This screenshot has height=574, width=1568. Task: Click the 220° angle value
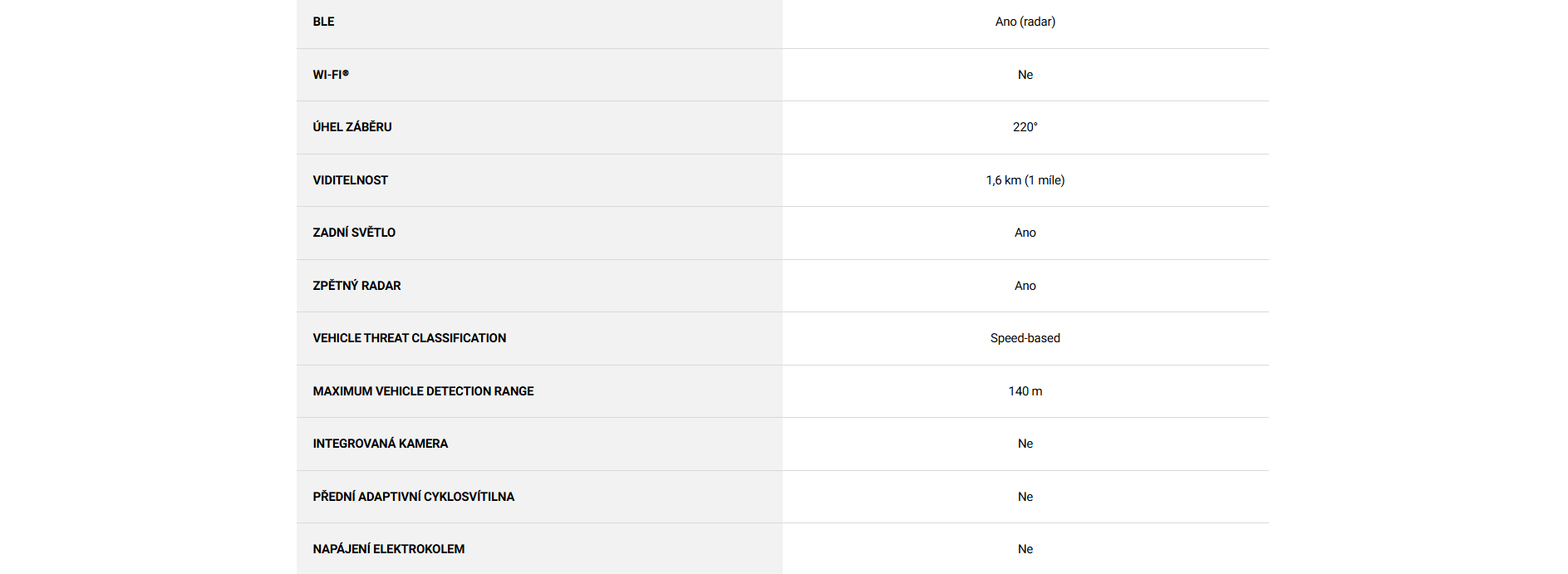(1025, 127)
